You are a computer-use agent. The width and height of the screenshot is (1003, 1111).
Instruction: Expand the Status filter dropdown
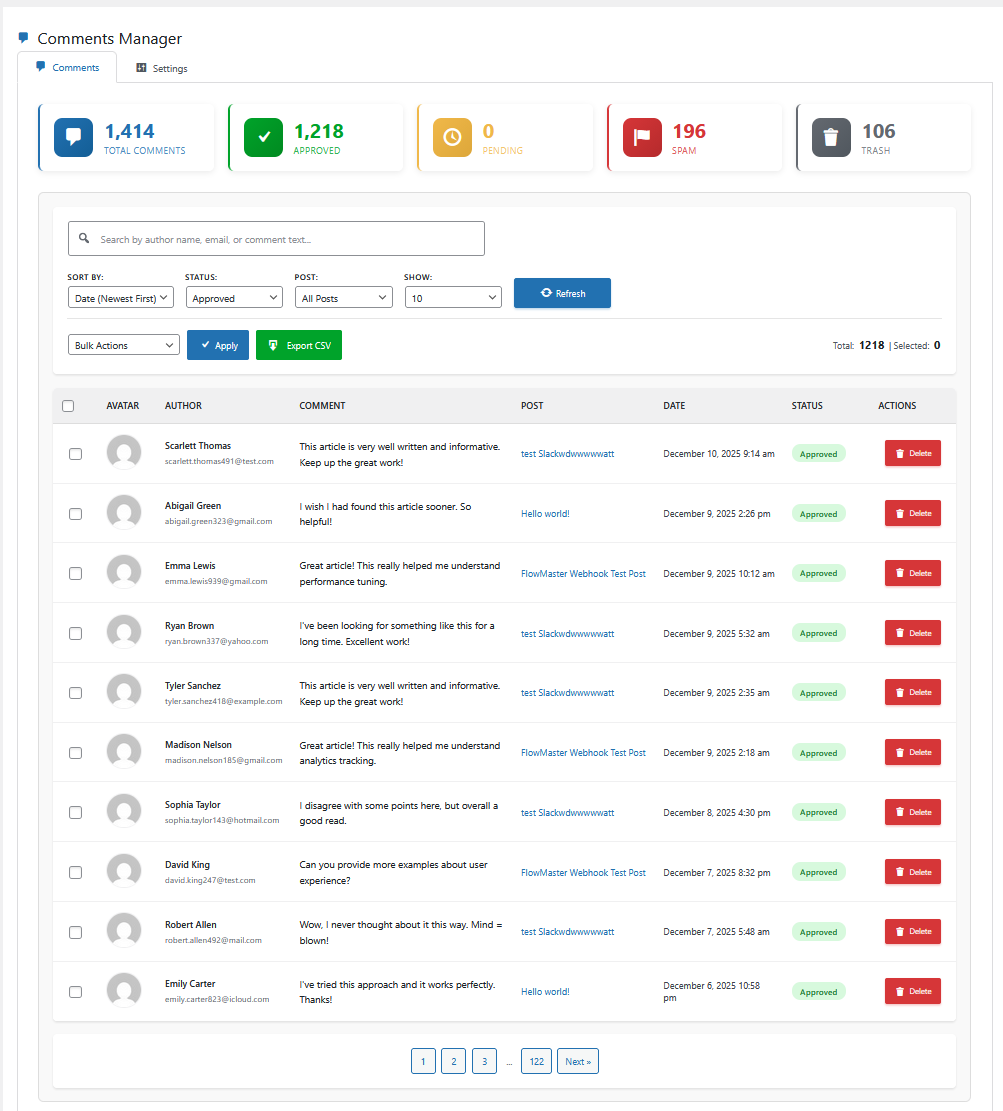click(235, 298)
